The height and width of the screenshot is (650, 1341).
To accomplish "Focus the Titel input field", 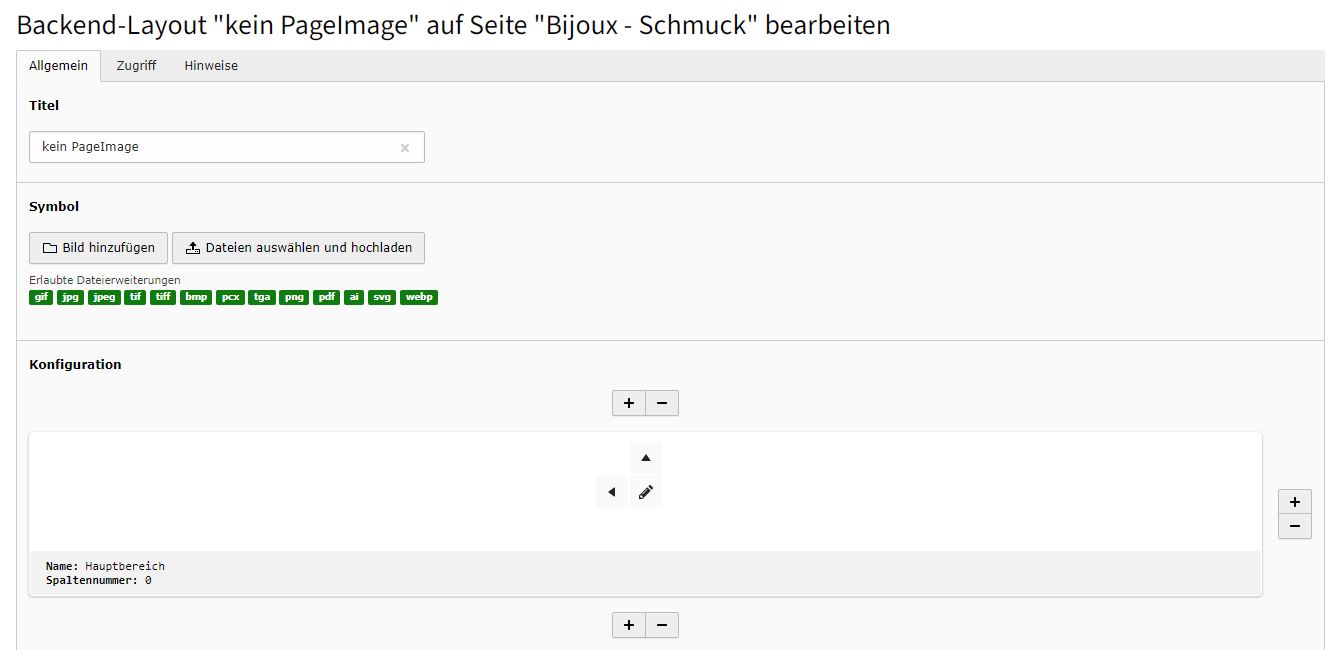I will coord(227,147).
